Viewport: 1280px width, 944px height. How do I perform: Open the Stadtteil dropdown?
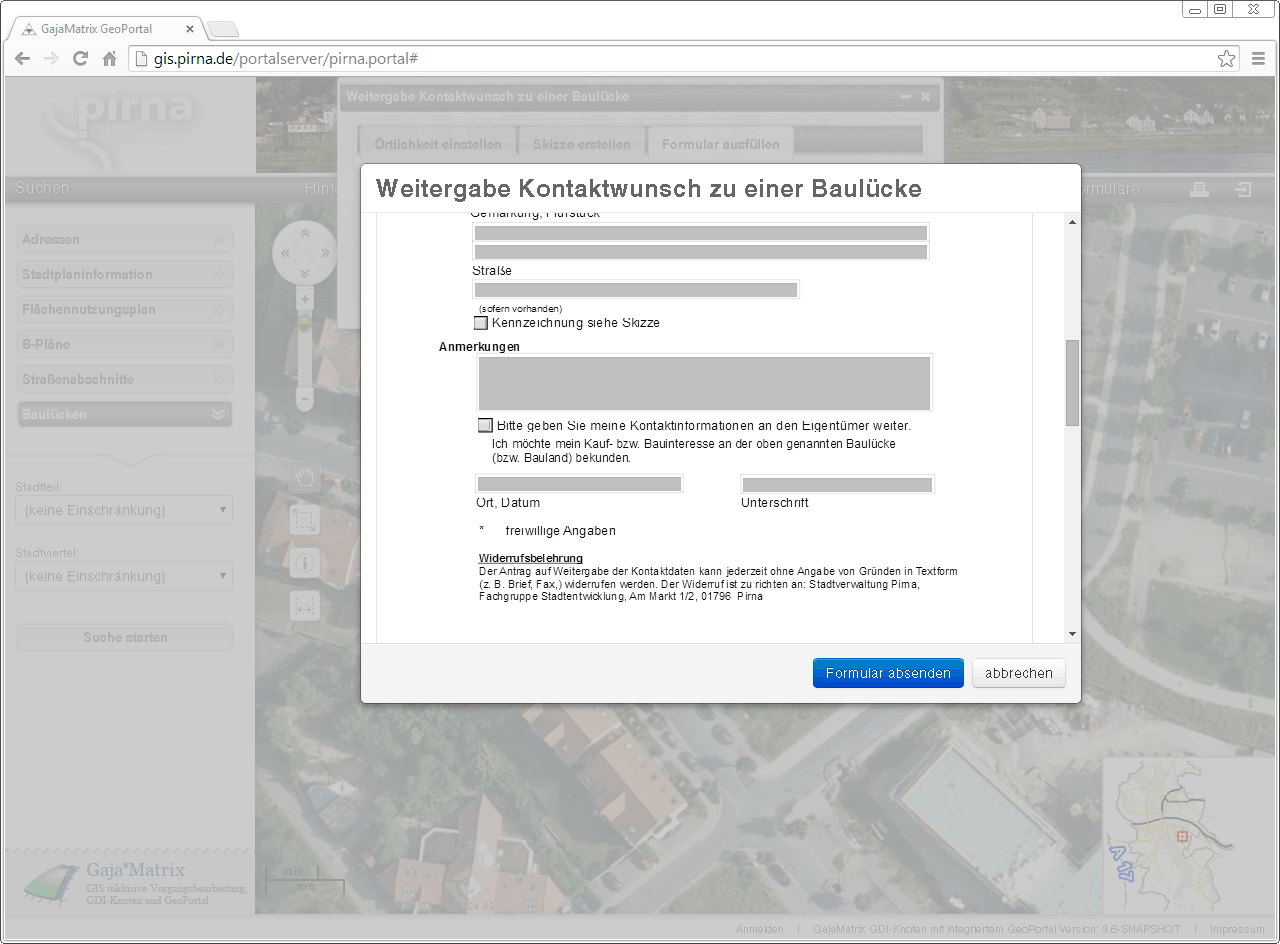tap(124, 510)
